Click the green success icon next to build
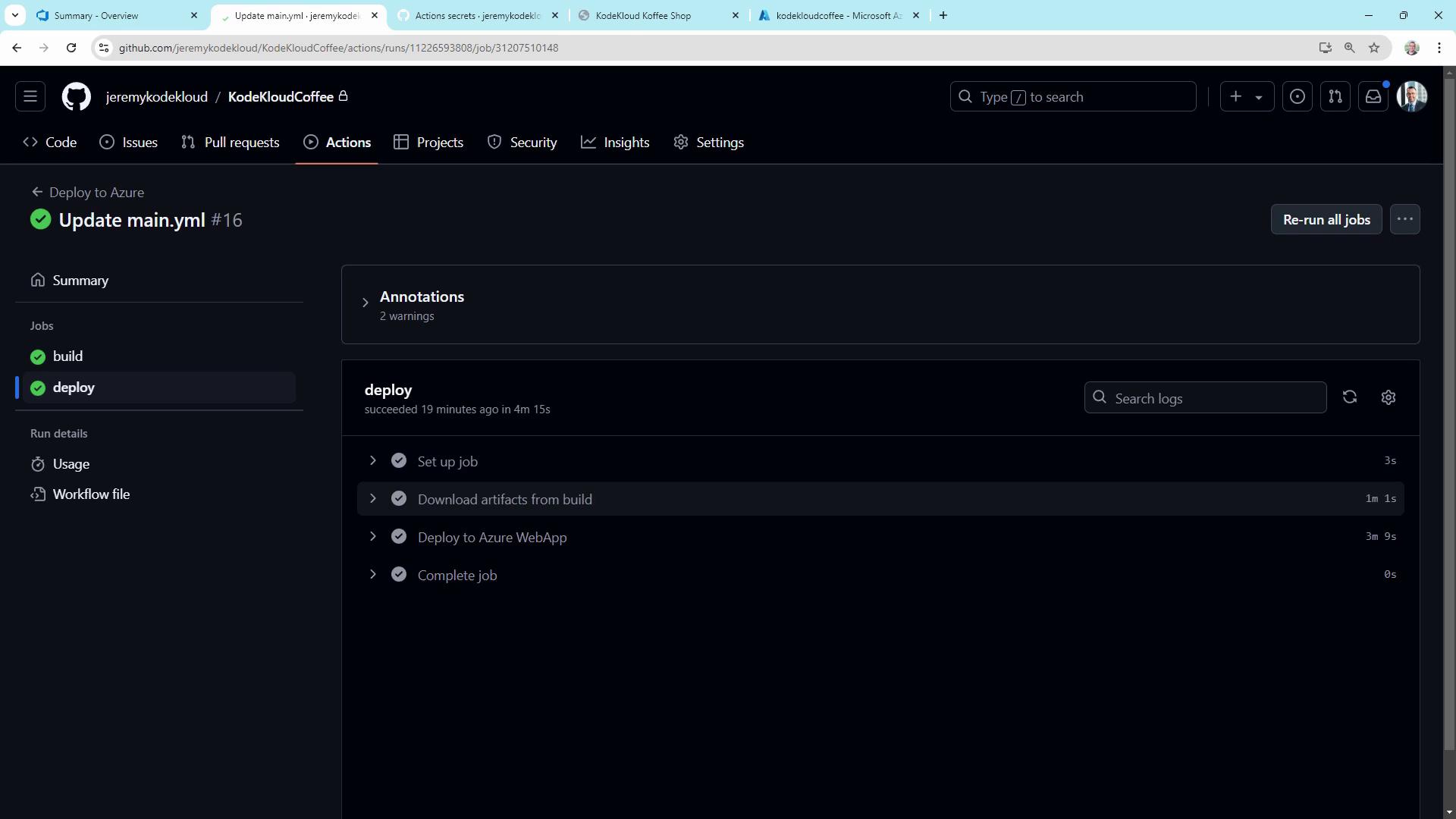 pyautogui.click(x=38, y=356)
